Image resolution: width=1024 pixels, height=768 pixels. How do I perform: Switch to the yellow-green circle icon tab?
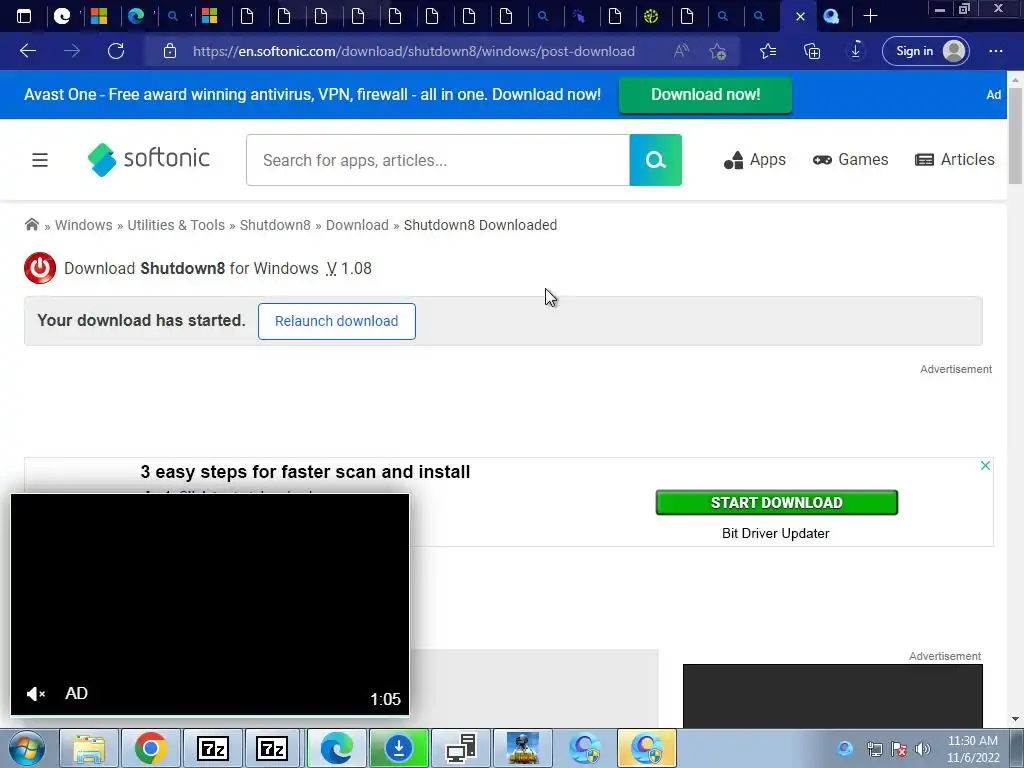[651, 16]
